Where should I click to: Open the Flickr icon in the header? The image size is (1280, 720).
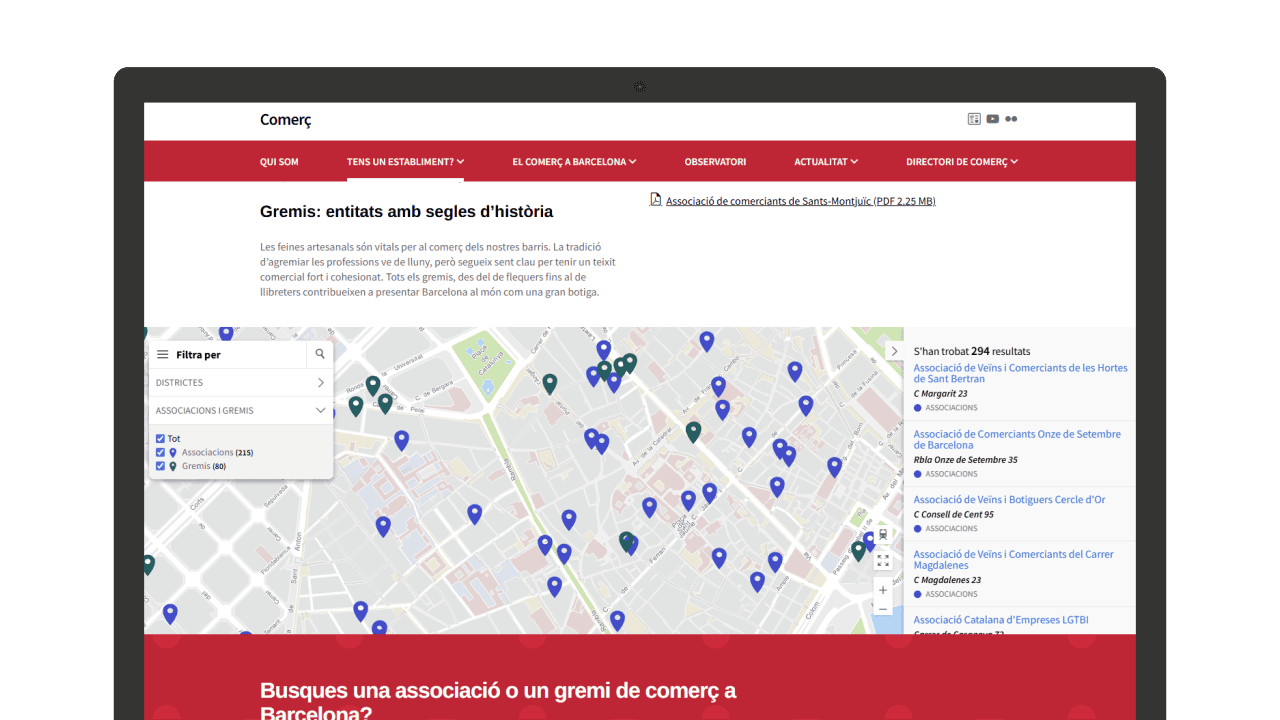[1010, 118]
